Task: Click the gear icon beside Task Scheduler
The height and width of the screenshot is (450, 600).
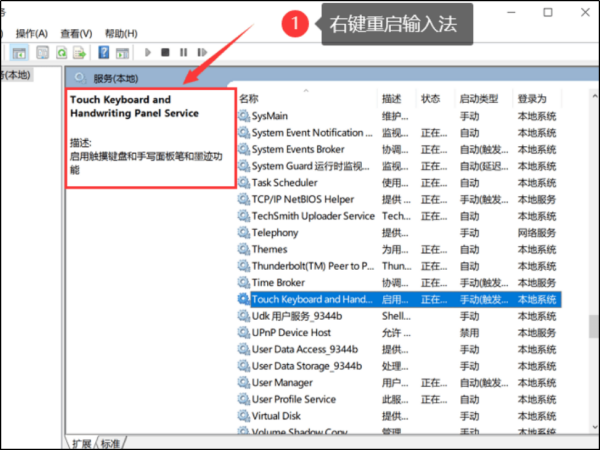Action: (243, 182)
